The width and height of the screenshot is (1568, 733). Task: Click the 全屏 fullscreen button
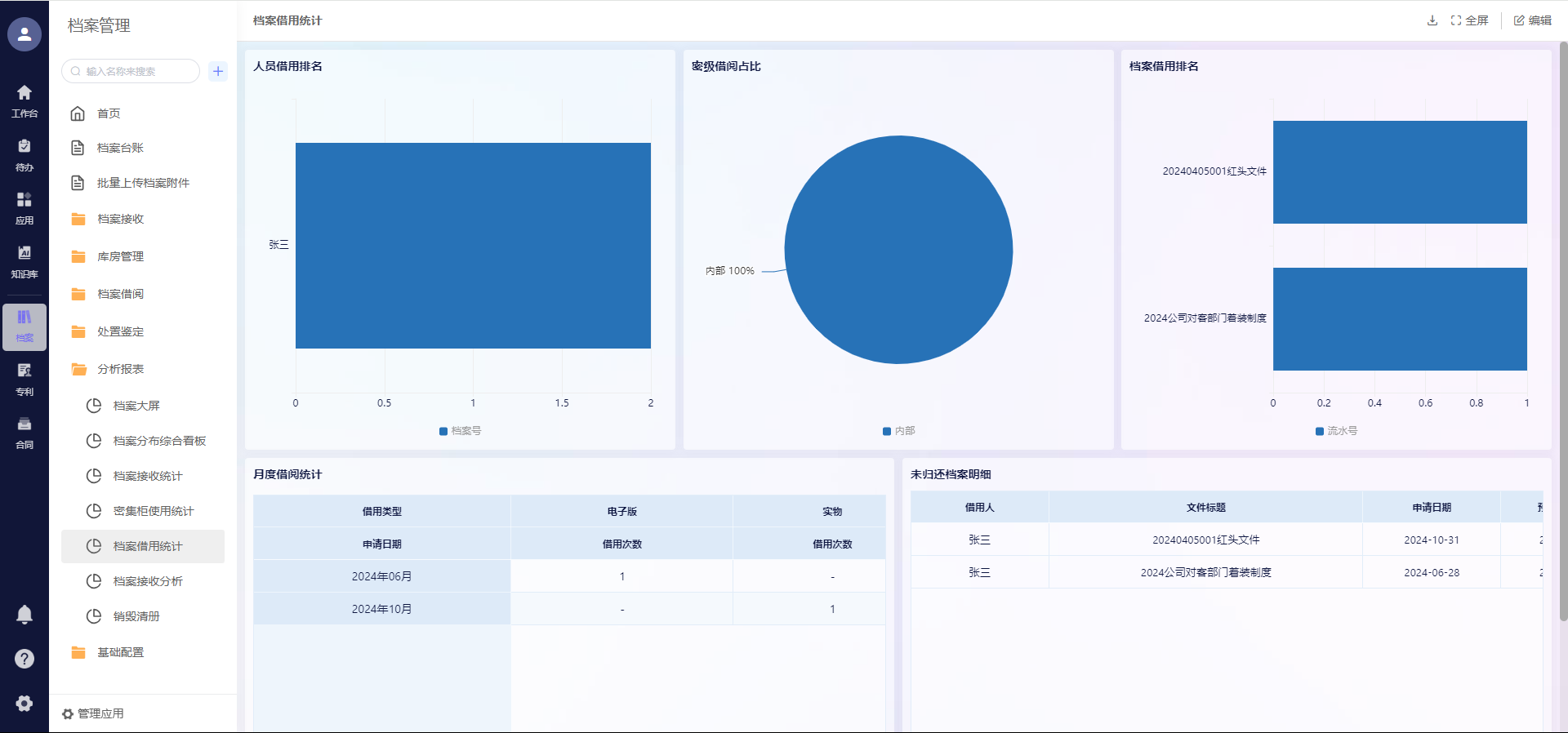coord(1470,20)
